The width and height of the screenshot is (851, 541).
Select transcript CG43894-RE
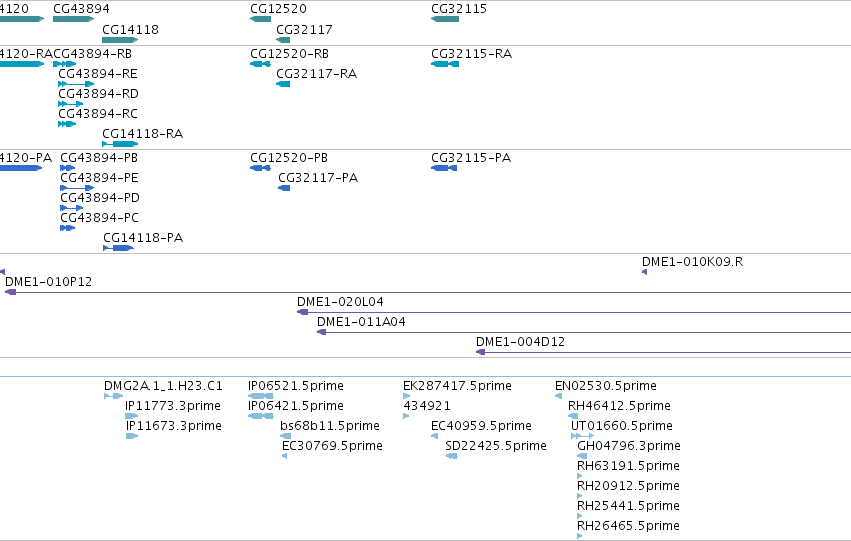(76, 84)
